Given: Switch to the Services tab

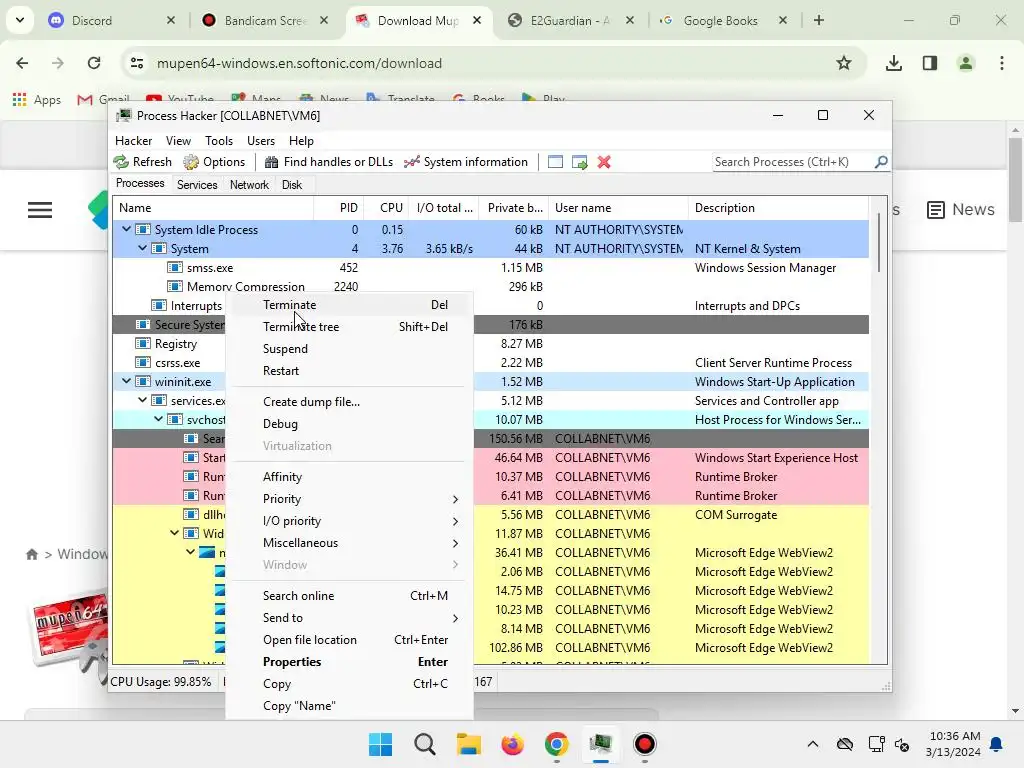Looking at the screenshot, I should (x=197, y=185).
